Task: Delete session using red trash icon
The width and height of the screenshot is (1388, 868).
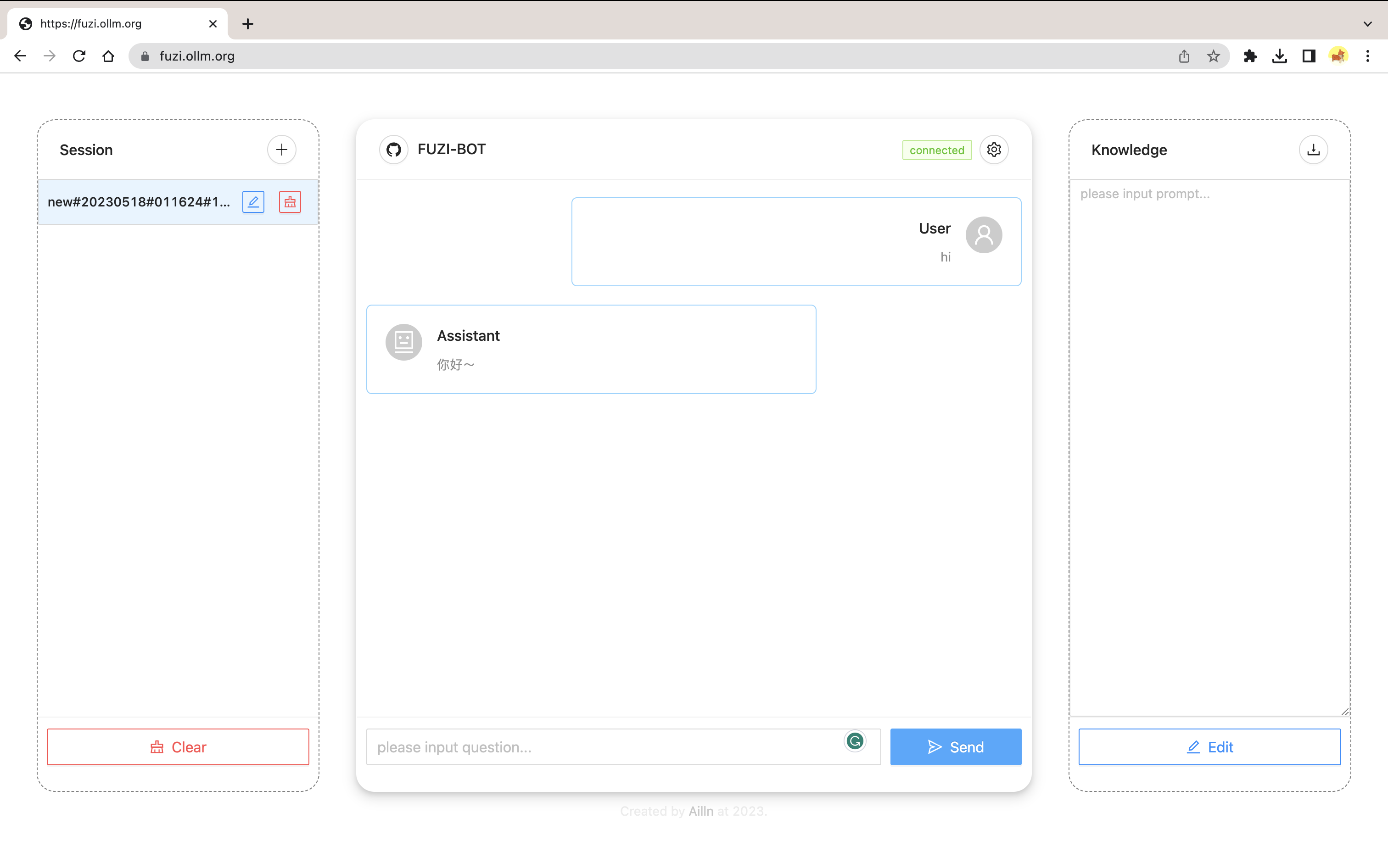Action: click(x=290, y=202)
